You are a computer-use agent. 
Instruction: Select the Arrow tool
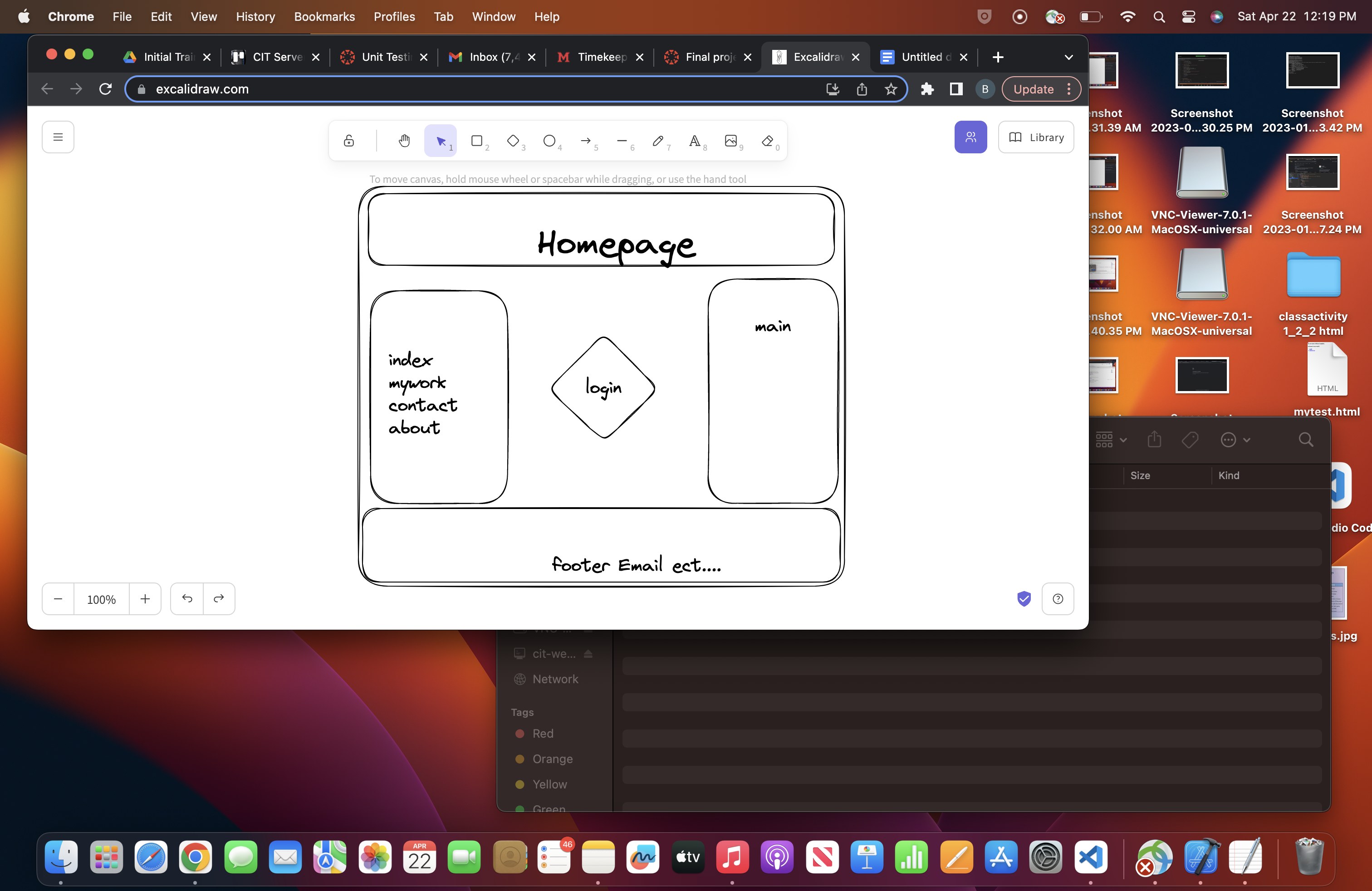point(586,141)
